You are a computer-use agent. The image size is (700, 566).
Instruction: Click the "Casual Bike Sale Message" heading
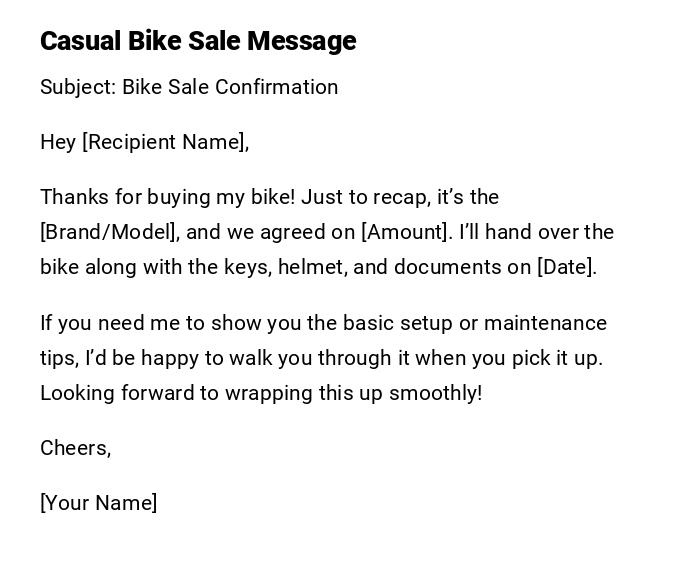click(198, 41)
